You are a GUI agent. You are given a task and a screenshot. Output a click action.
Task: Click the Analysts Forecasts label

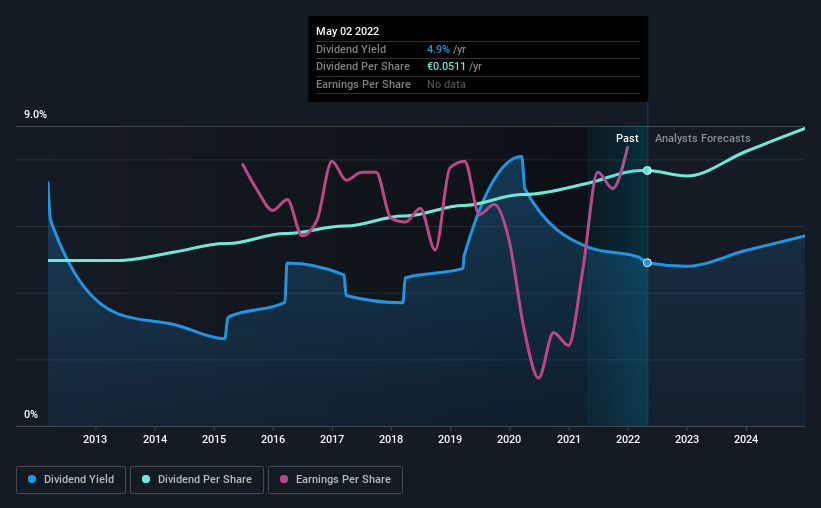(703, 138)
